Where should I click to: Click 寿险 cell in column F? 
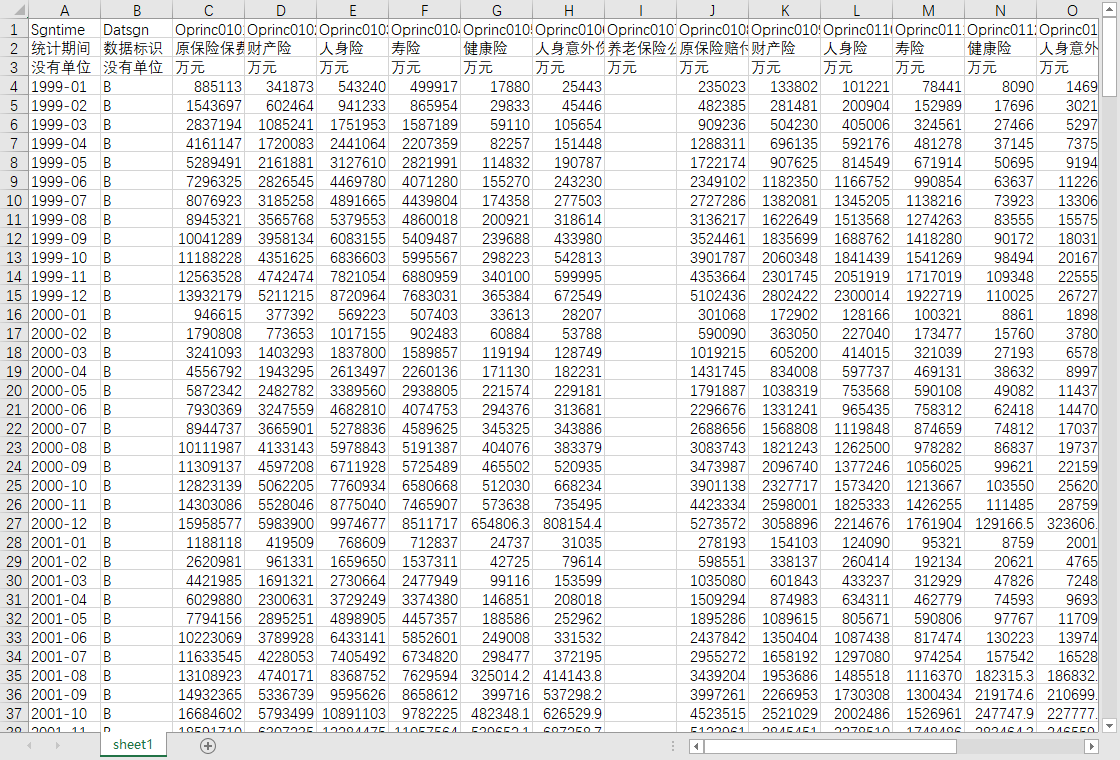[x=425, y=49]
